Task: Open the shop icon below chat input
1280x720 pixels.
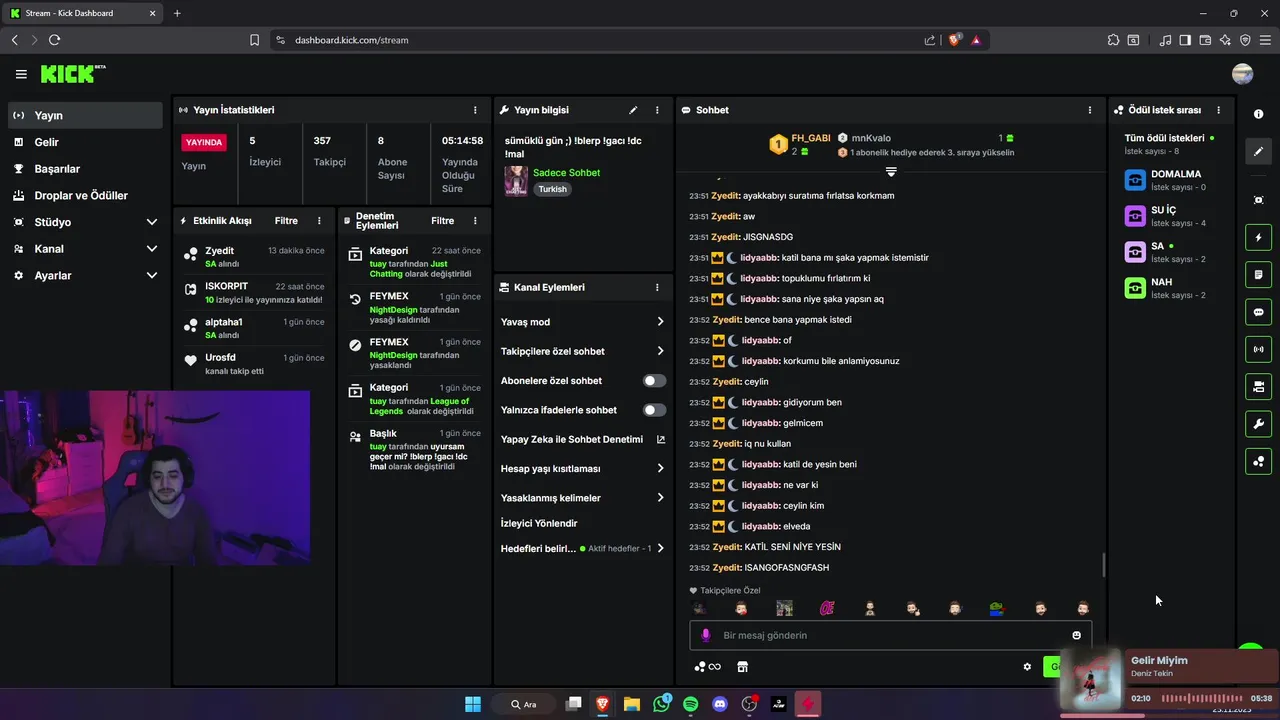Action: (x=742, y=667)
